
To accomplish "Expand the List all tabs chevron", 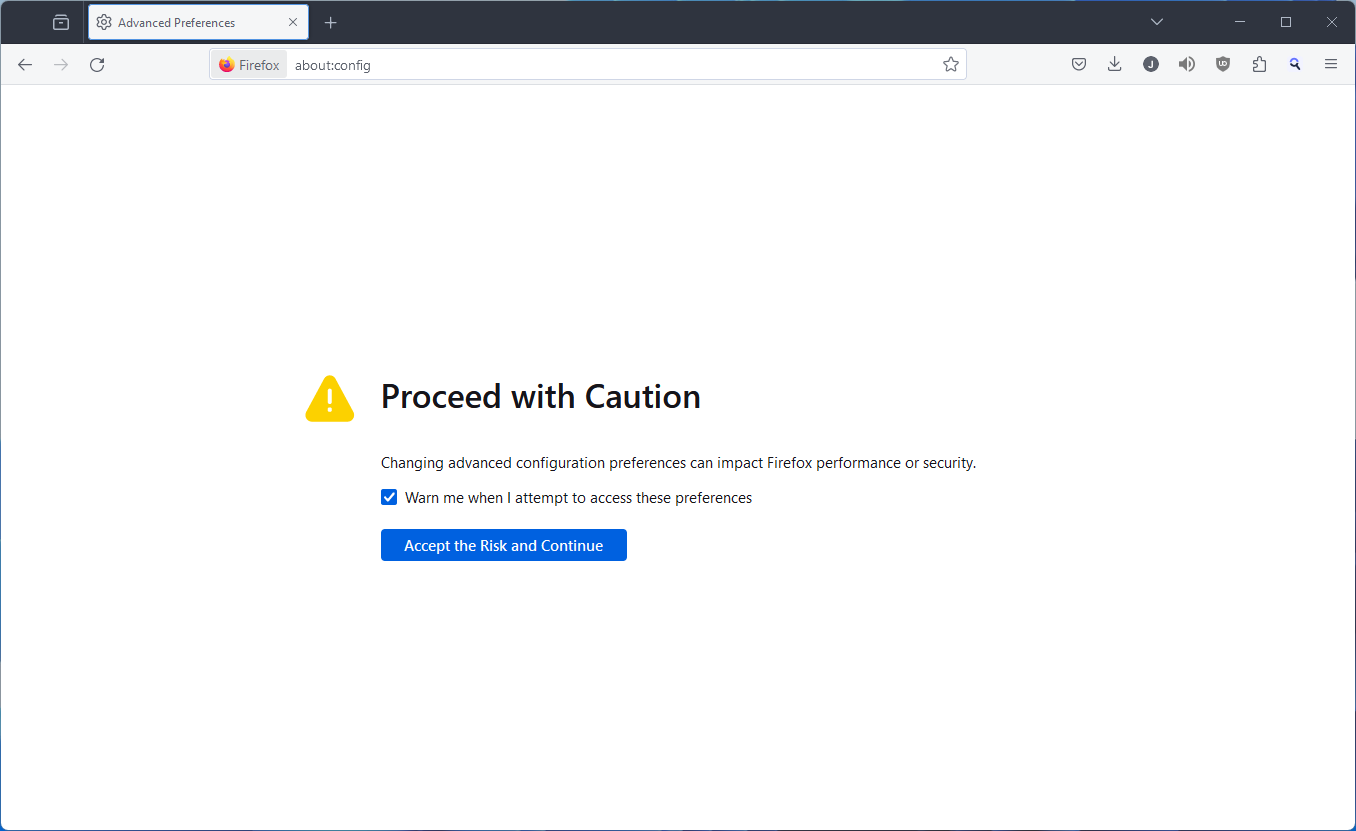I will click(x=1157, y=22).
